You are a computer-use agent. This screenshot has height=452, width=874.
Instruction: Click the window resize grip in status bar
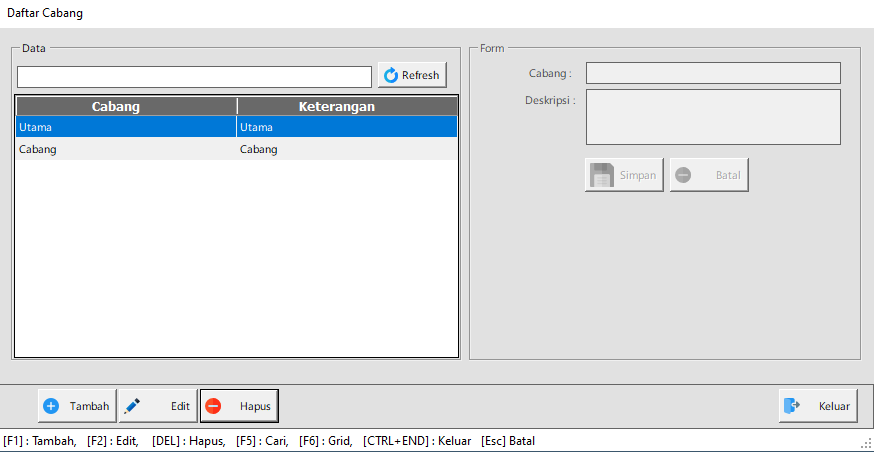866,443
